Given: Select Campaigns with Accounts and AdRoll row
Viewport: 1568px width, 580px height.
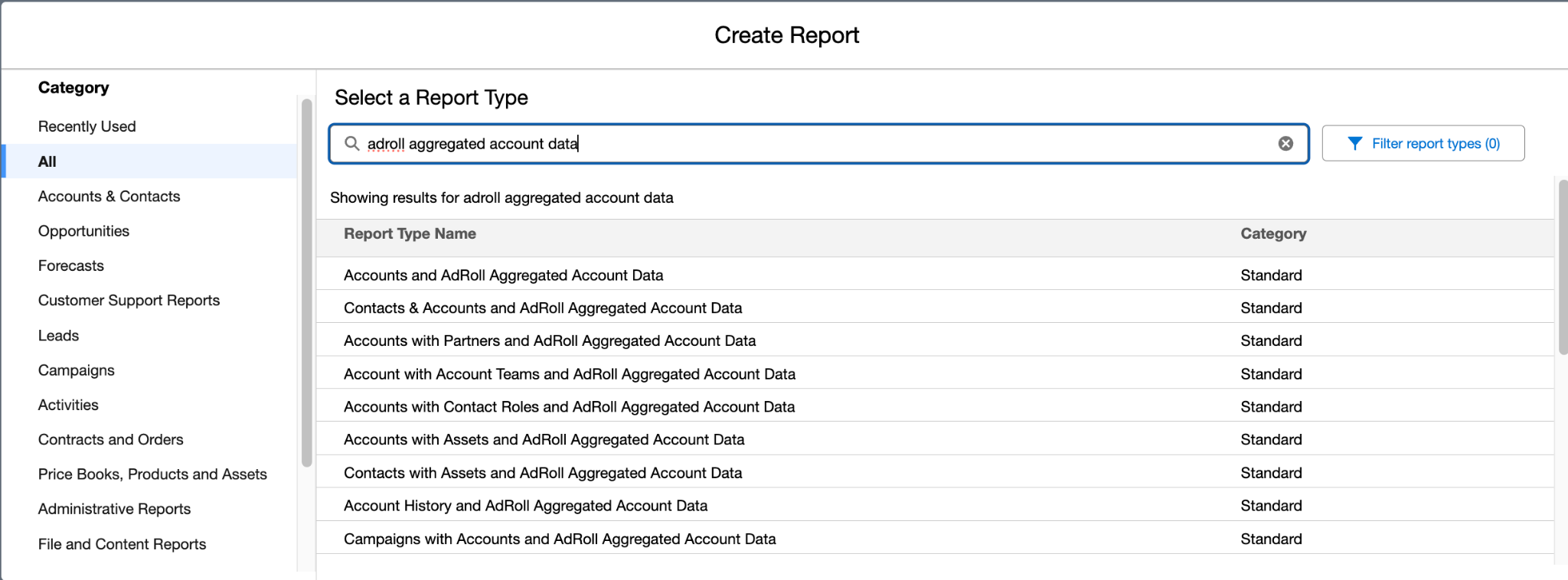Looking at the screenshot, I should (935, 539).
